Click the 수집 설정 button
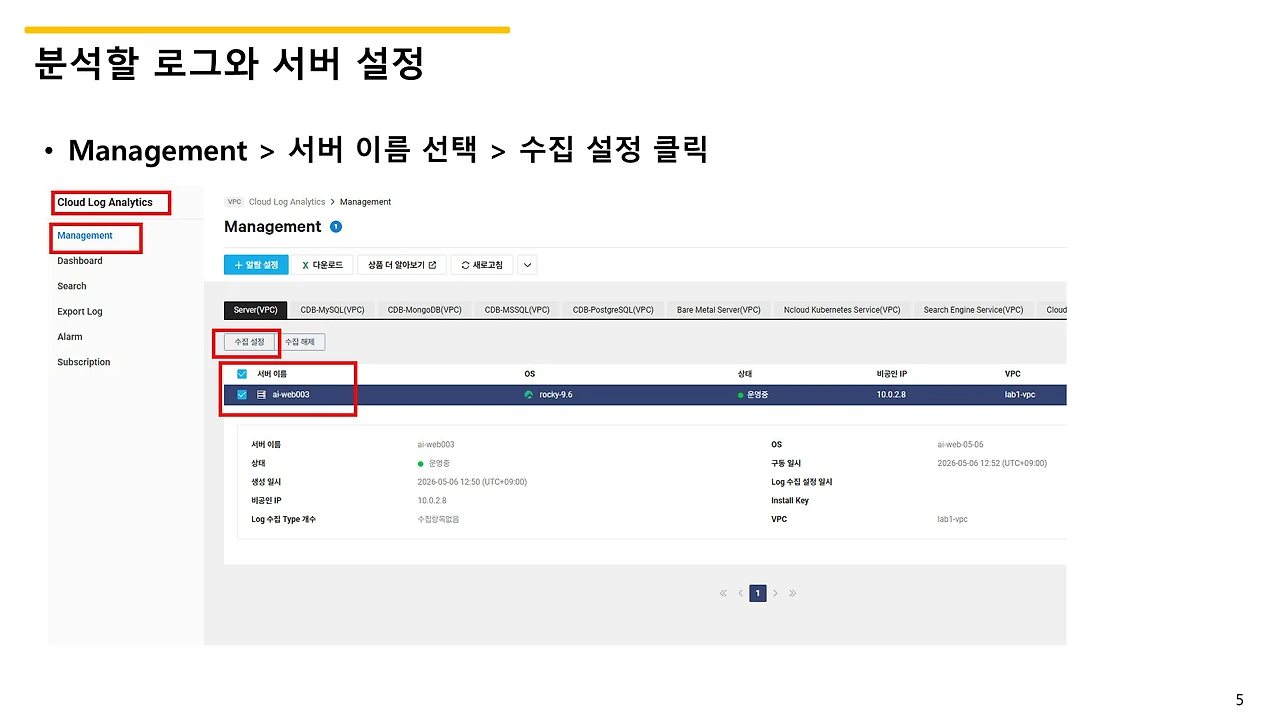This screenshot has height=720, width=1280. pos(249,342)
